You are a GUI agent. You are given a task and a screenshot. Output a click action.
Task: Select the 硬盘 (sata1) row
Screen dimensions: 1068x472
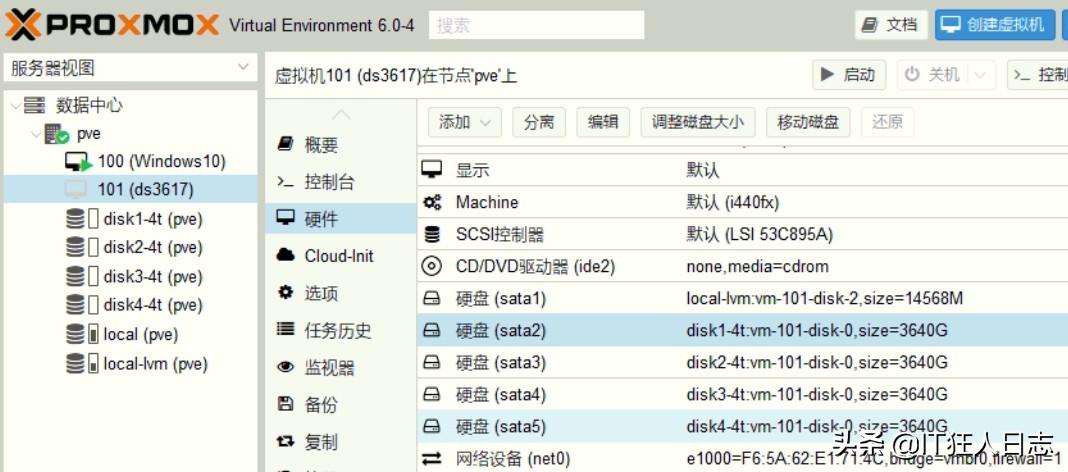742,298
